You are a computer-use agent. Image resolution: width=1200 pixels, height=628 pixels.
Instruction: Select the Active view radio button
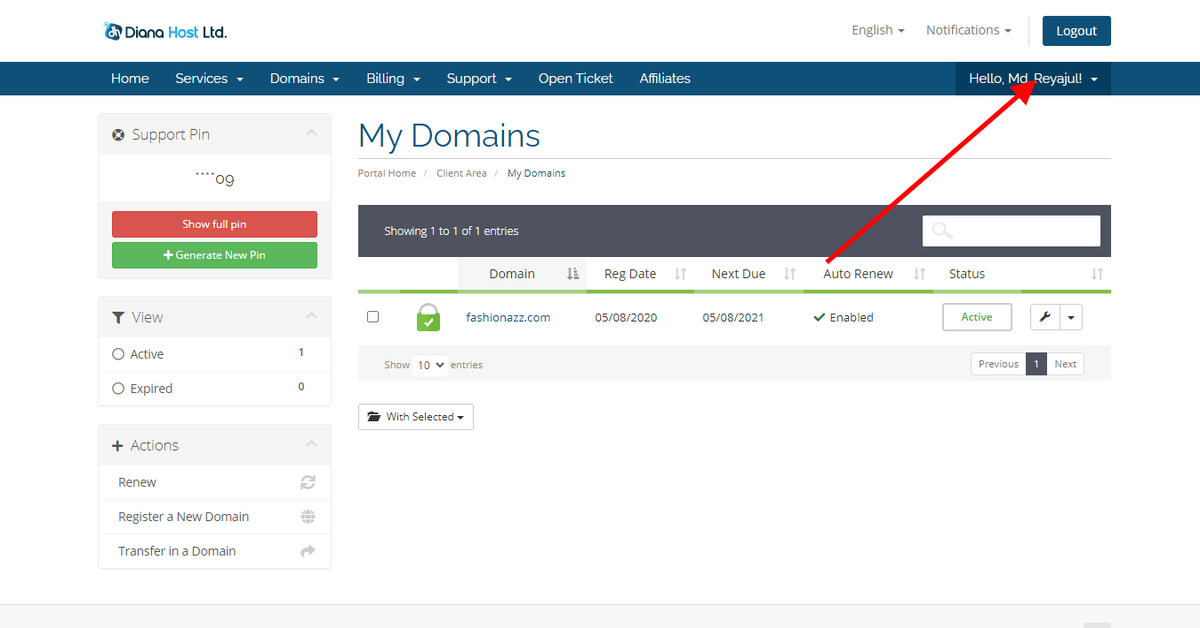tap(118, 354)
